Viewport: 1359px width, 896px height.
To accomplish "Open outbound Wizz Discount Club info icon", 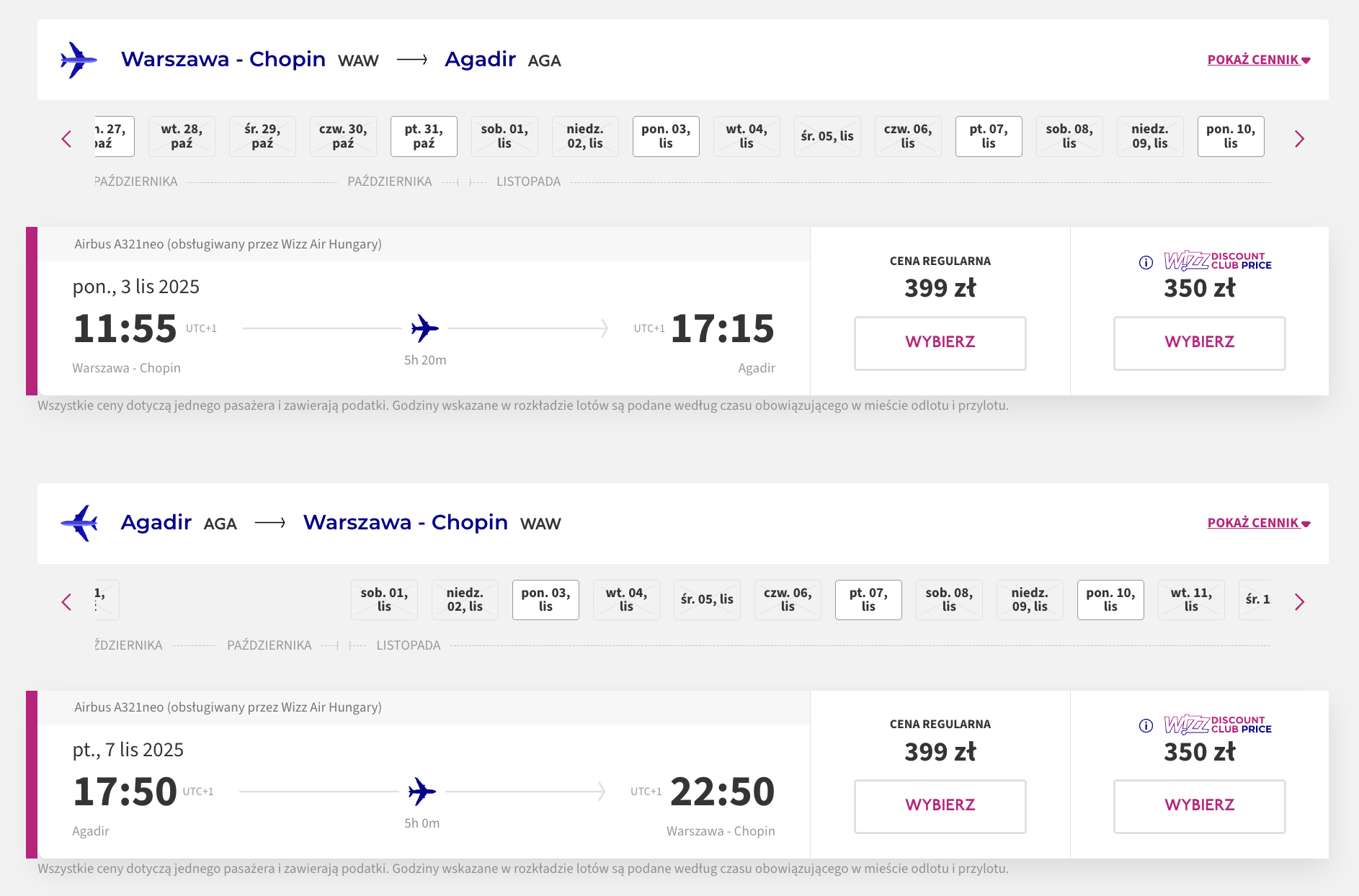I will 1146,262.
